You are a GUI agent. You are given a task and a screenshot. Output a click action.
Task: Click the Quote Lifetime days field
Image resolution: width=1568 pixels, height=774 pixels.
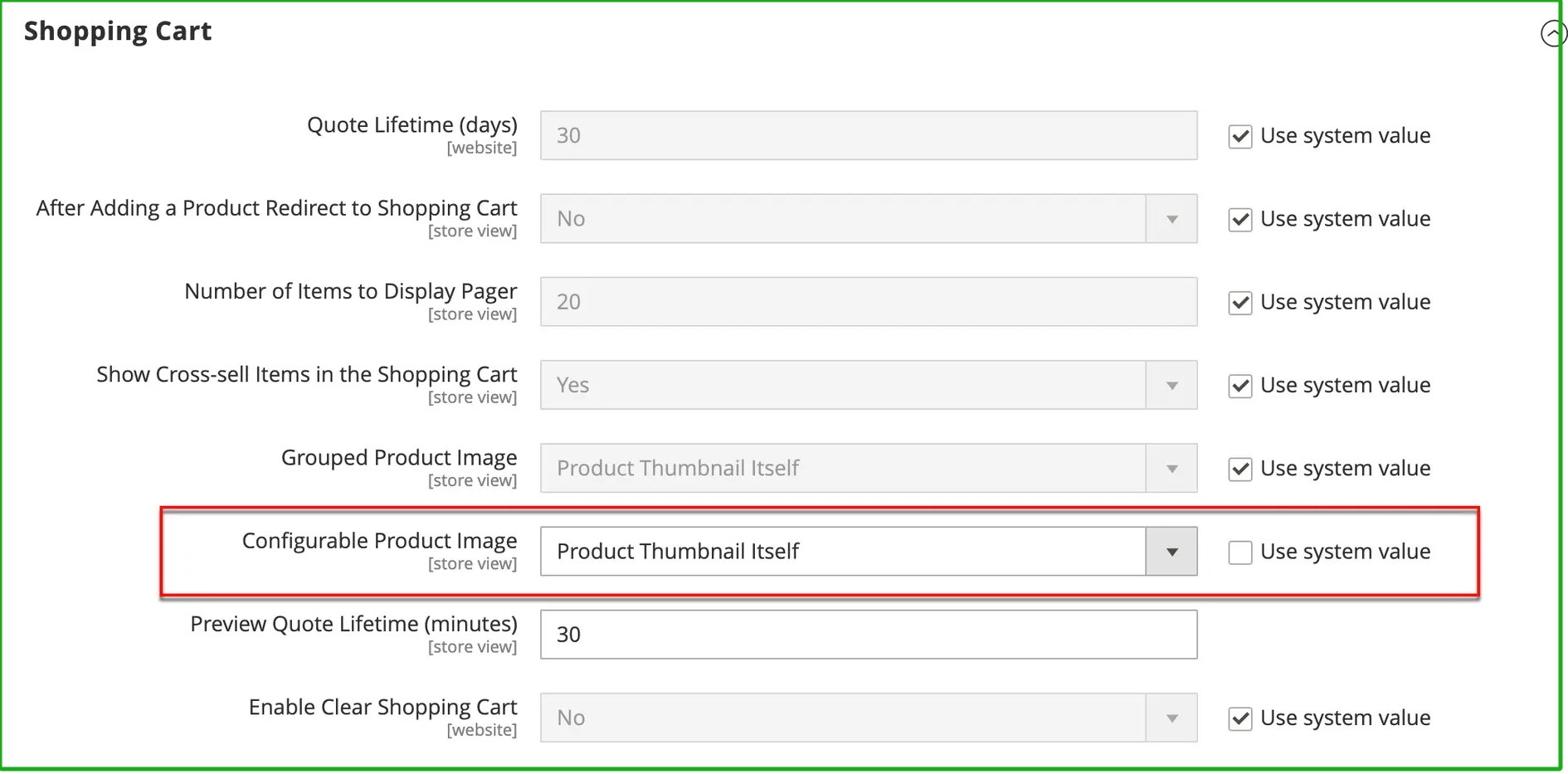click(868, 135)
